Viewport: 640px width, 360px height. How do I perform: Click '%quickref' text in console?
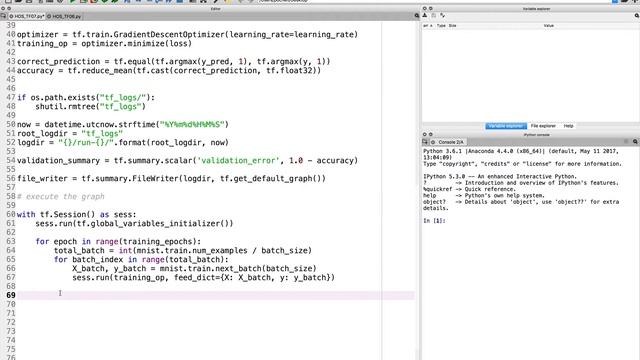(x=437, y=189)
